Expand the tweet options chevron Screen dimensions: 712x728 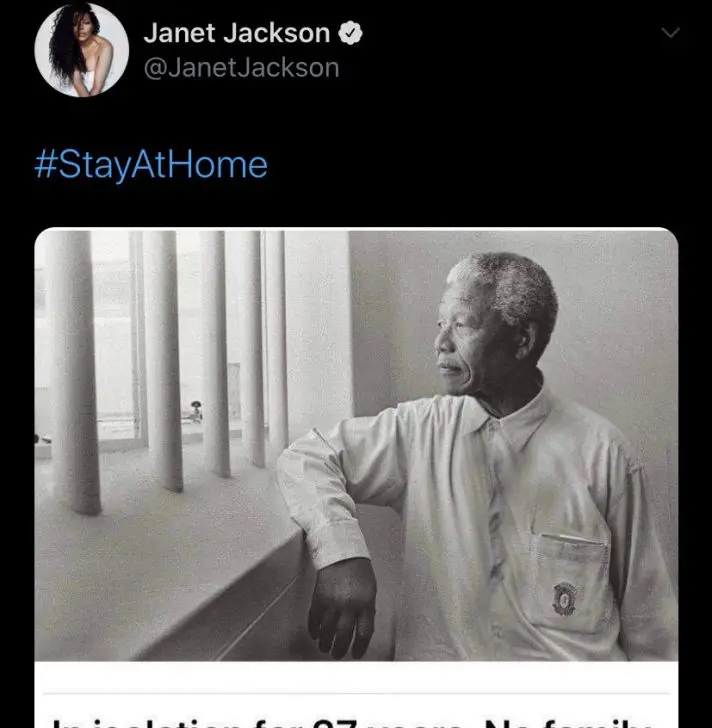[x=670, y=32]
